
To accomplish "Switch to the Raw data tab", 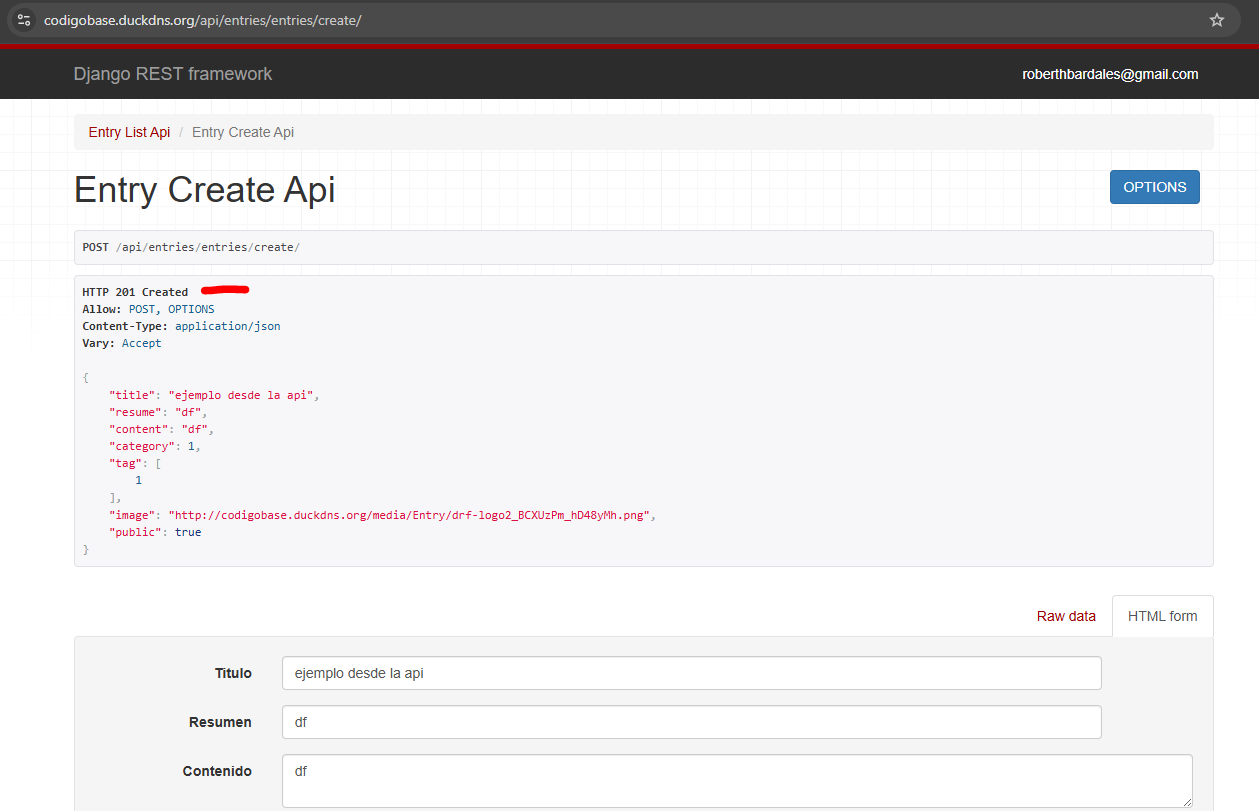I will [1066, 616].
